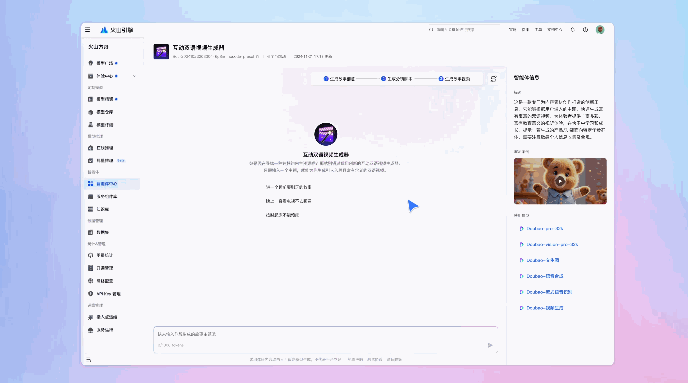688x383 pixels.
Task: Click the Volcano Engine logo in the header
Action: click(117, 30)
